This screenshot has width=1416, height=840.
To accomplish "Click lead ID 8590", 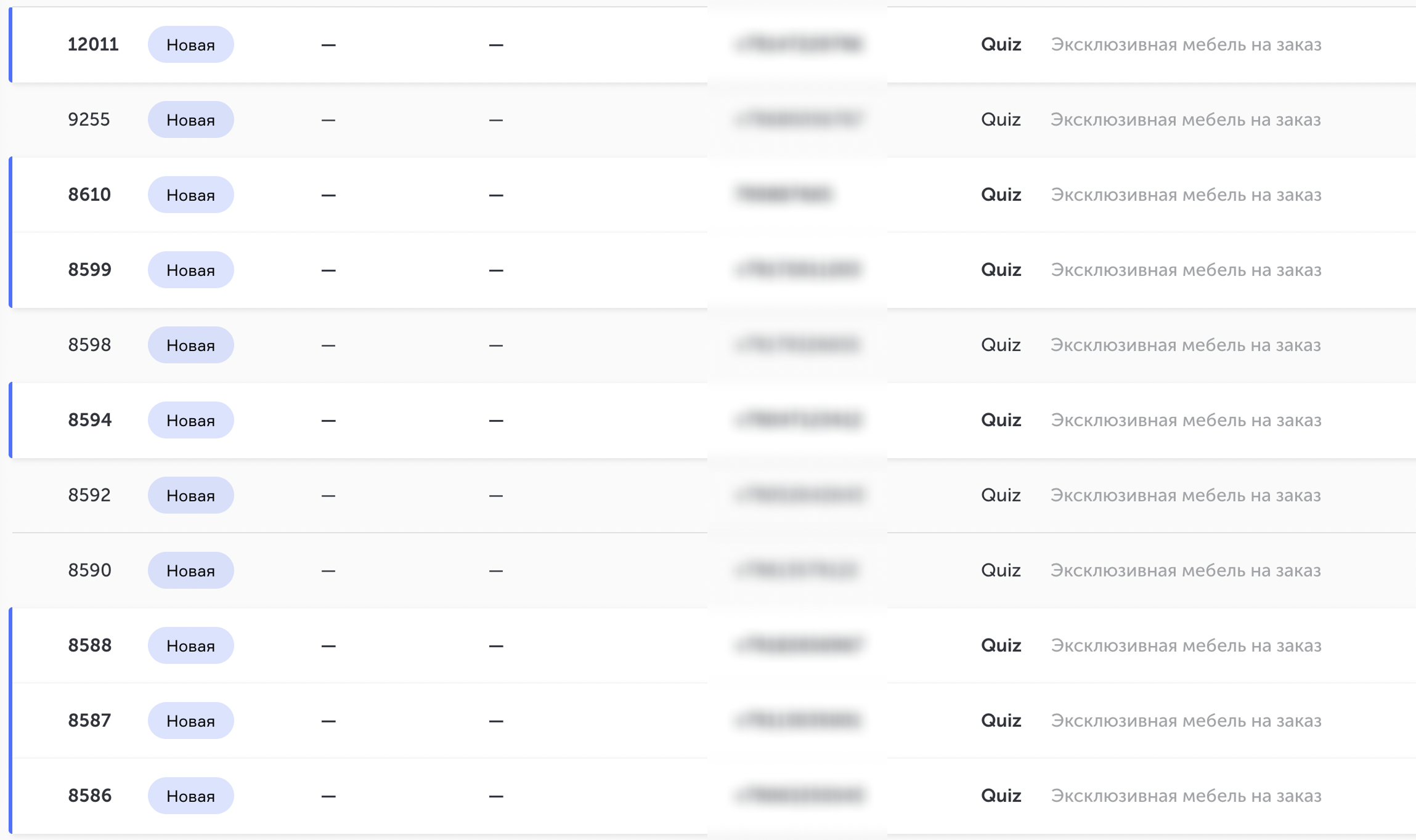I will 90,570.
